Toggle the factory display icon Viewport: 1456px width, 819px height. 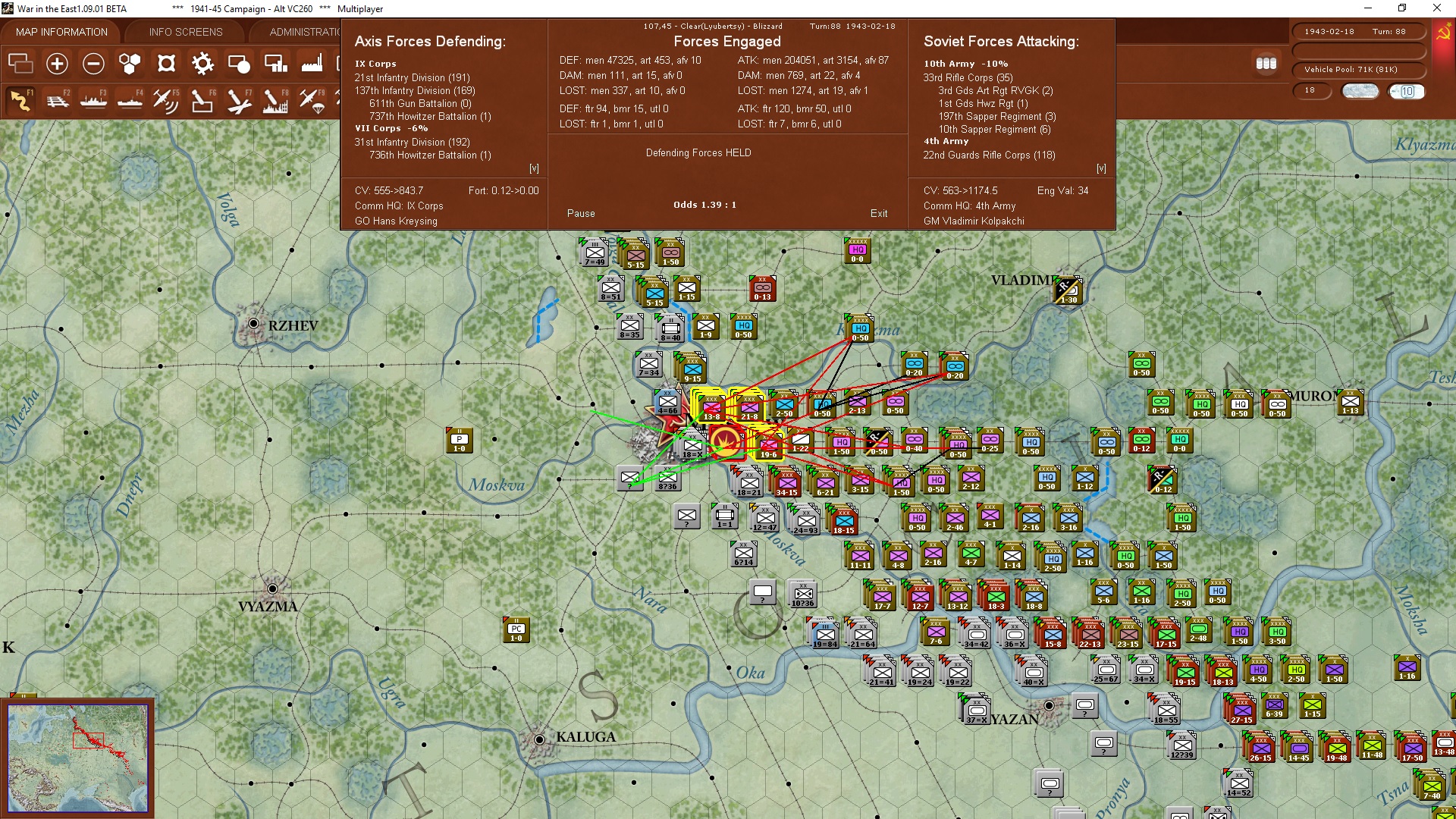click(x=312, y=64)
